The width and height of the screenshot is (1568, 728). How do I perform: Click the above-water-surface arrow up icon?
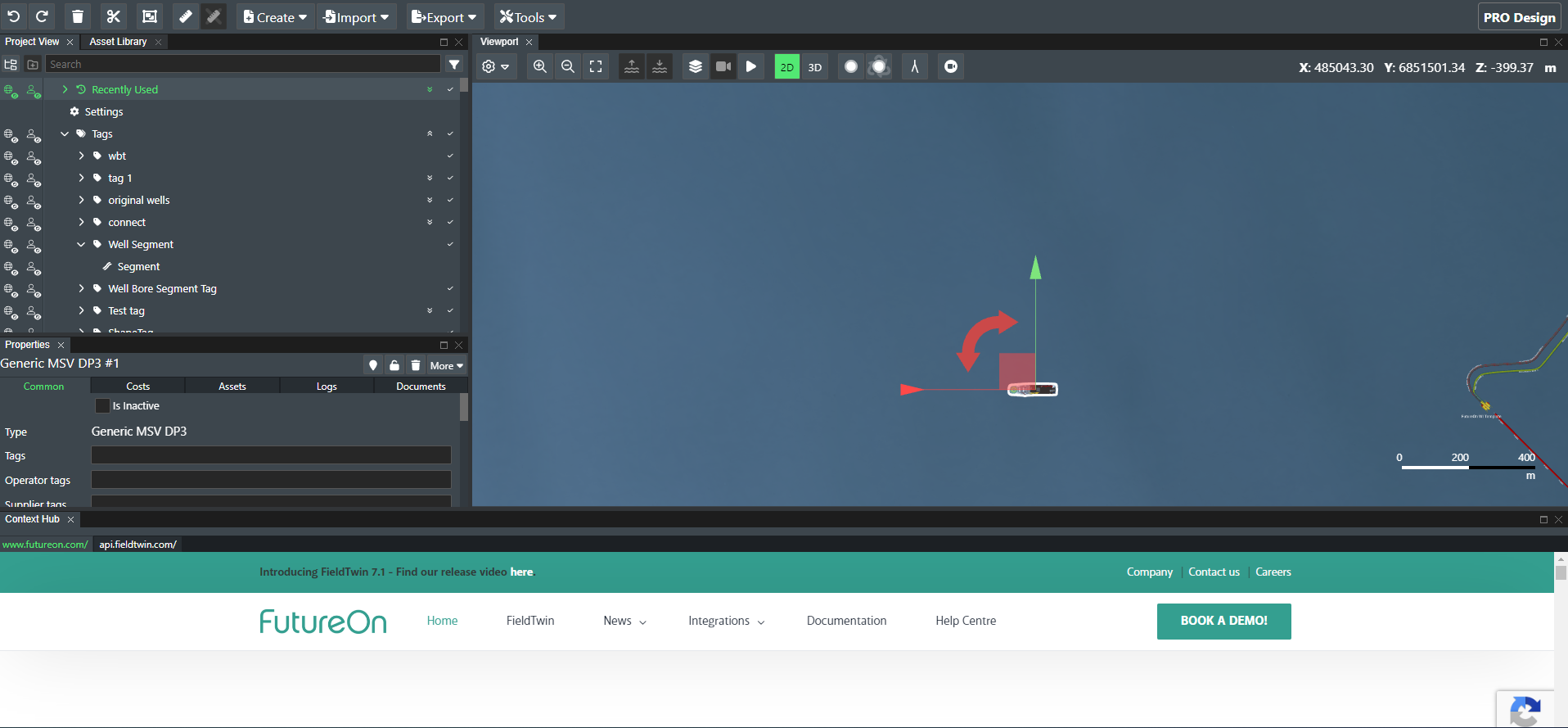(x=632, y=66)
